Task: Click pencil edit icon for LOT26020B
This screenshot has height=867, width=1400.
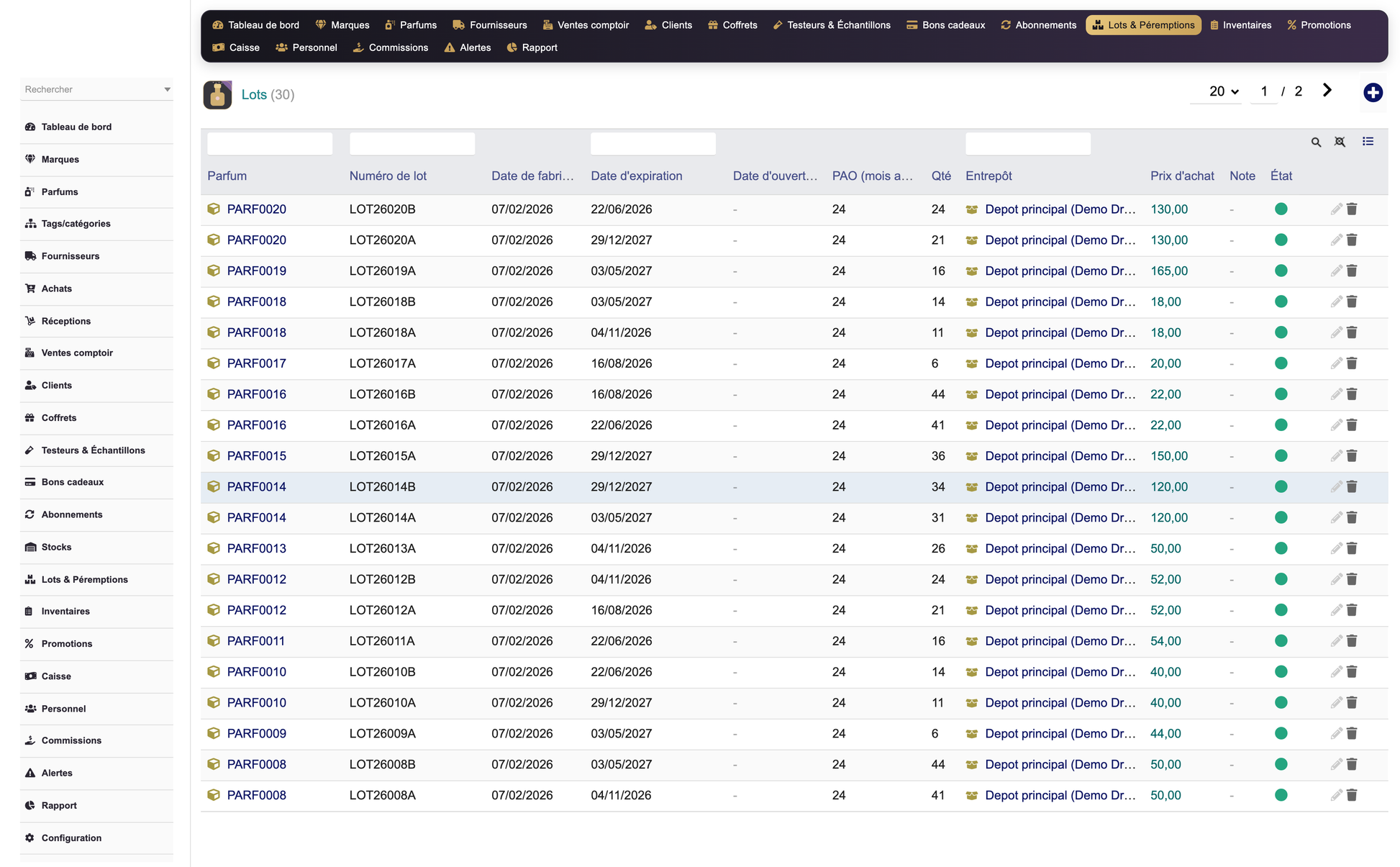Action: (1336, 209)
